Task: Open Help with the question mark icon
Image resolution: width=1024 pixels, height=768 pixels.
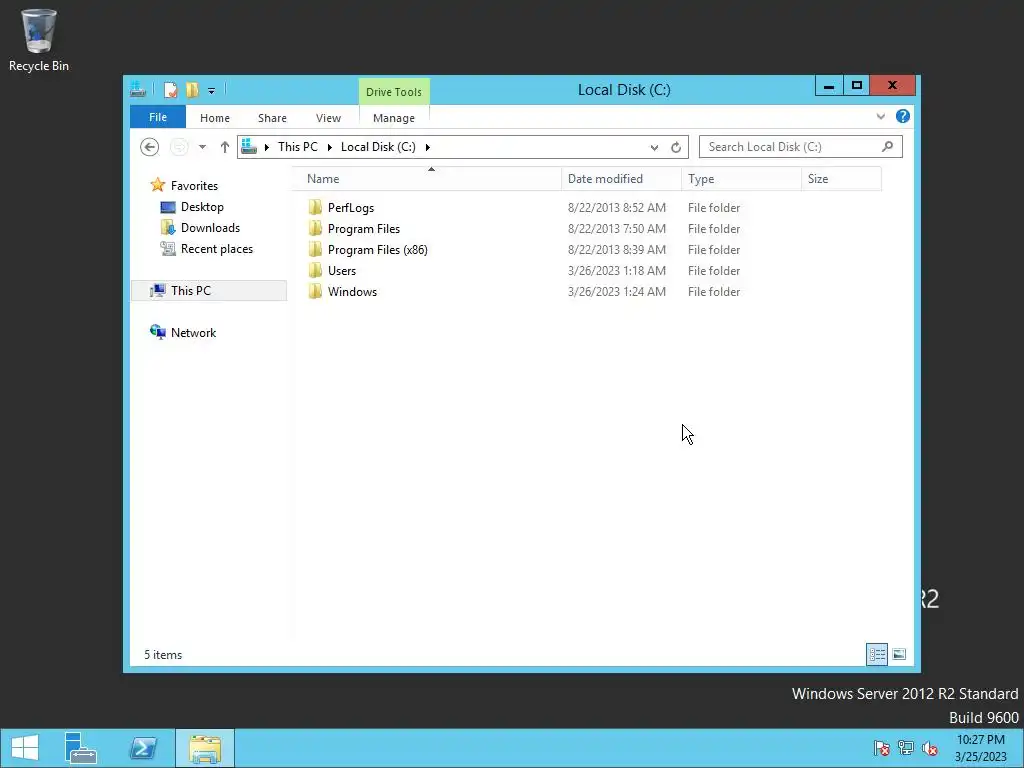Action: (x=903, y=116)
